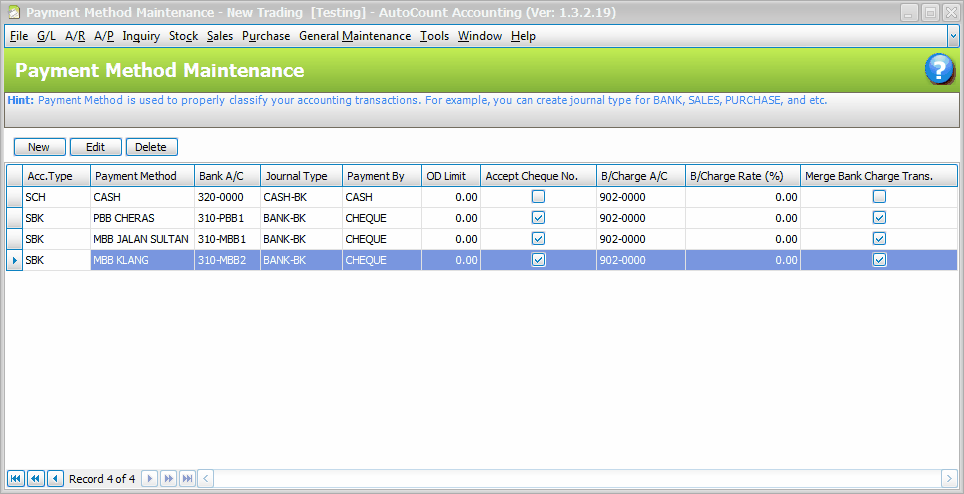The width and height of the screenshot is (964, 494).
Task: Go to previous record arrow
Action: point(55,479)
